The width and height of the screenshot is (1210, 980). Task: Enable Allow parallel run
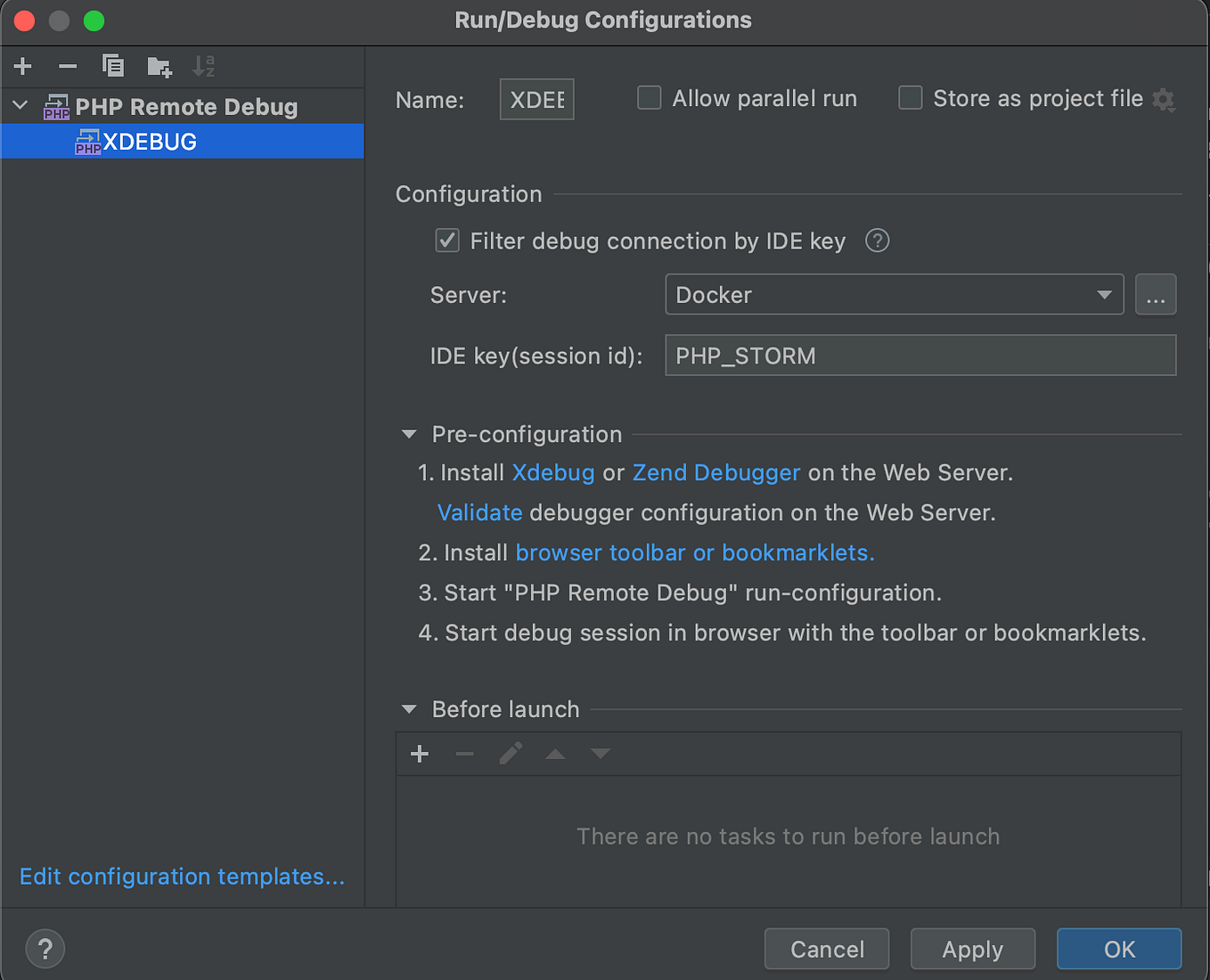649,98
